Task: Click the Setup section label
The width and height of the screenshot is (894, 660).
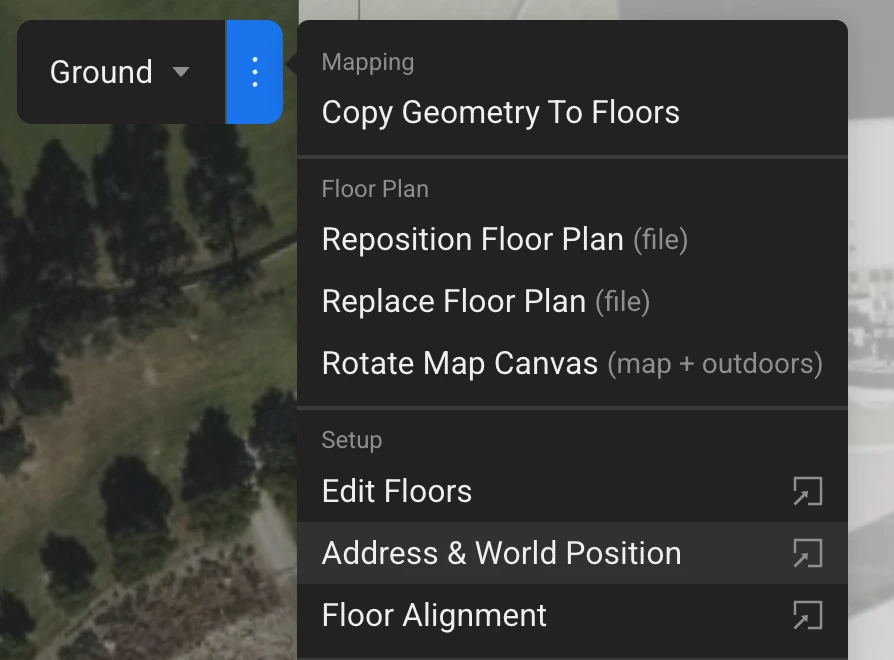Action: coord(352,440)
